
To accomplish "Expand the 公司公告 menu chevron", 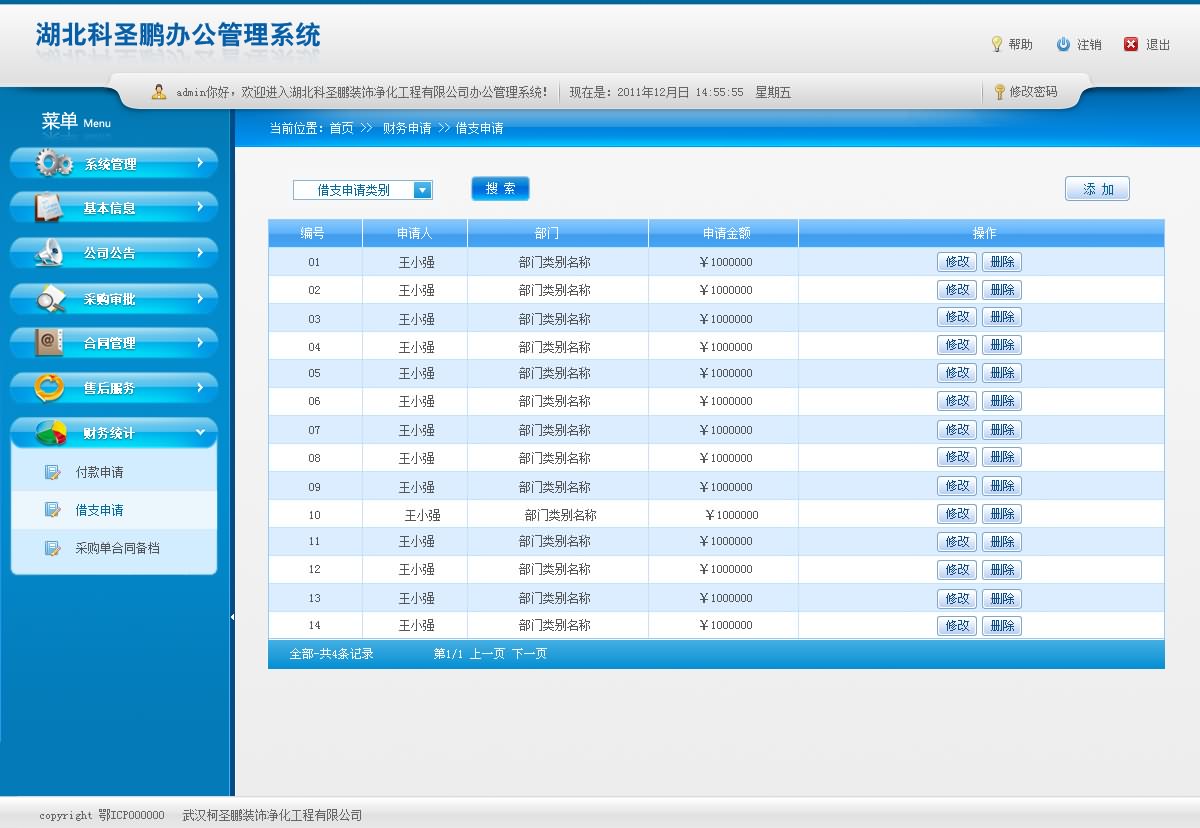I will tap(200, 252).
